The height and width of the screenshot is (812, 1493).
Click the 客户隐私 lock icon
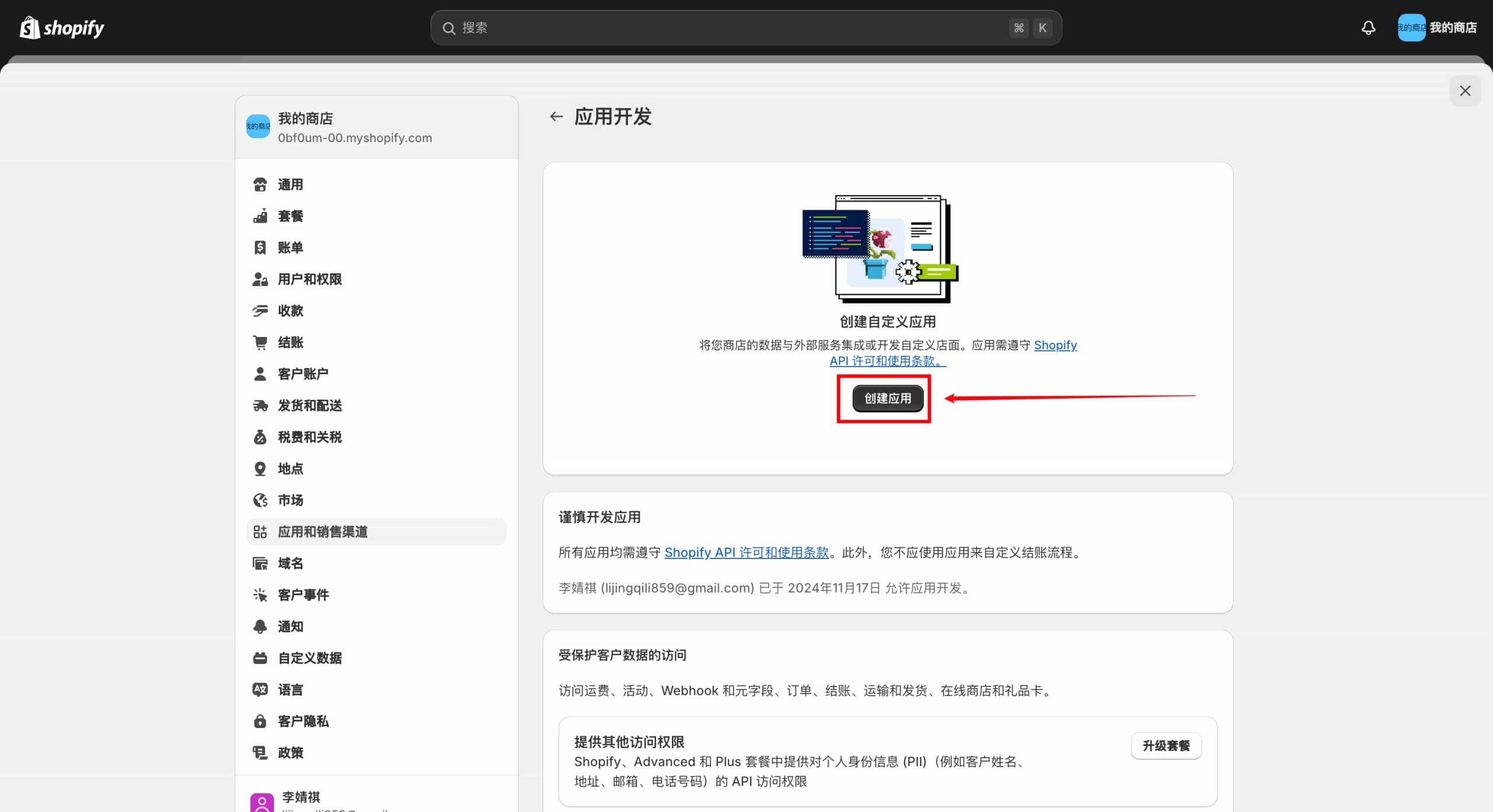260,721
